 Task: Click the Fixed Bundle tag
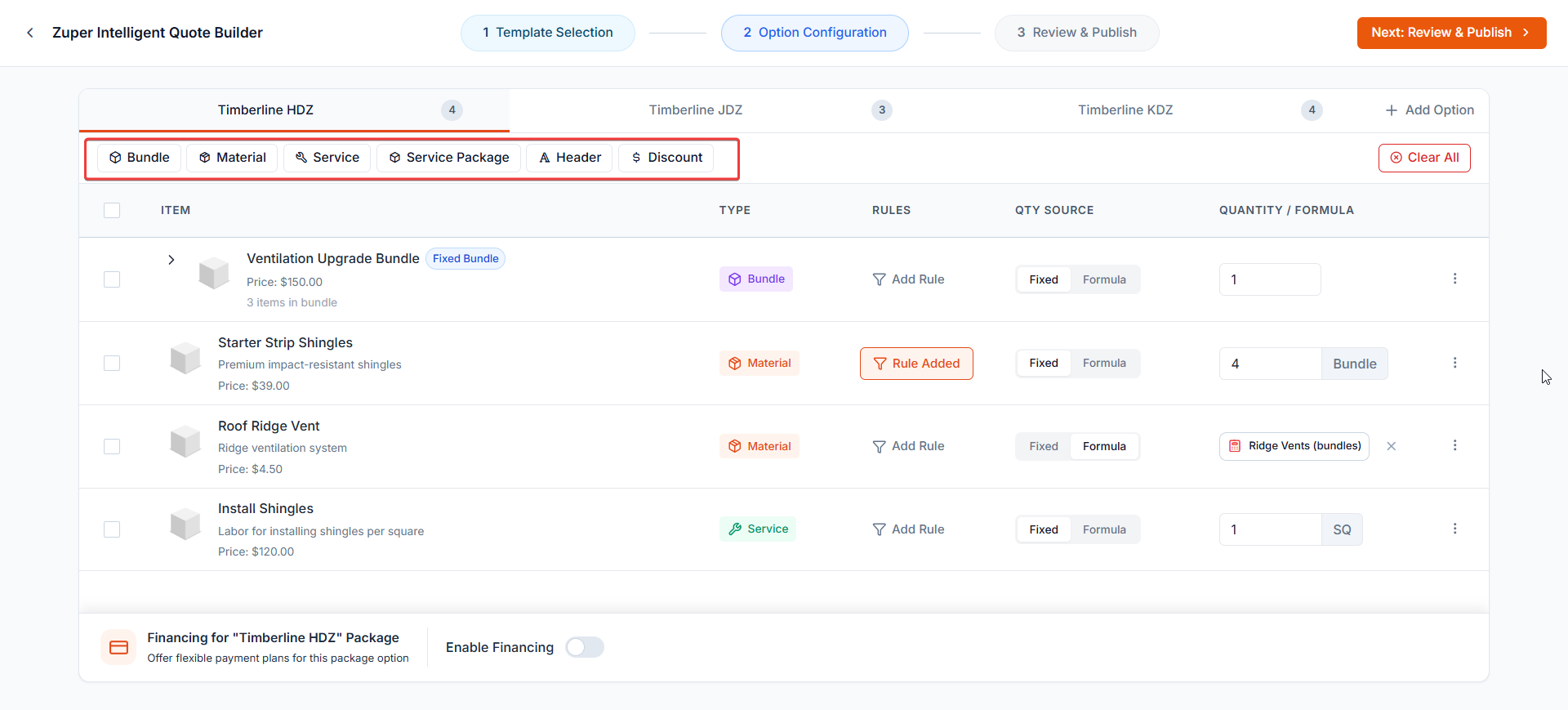(465, 259)
